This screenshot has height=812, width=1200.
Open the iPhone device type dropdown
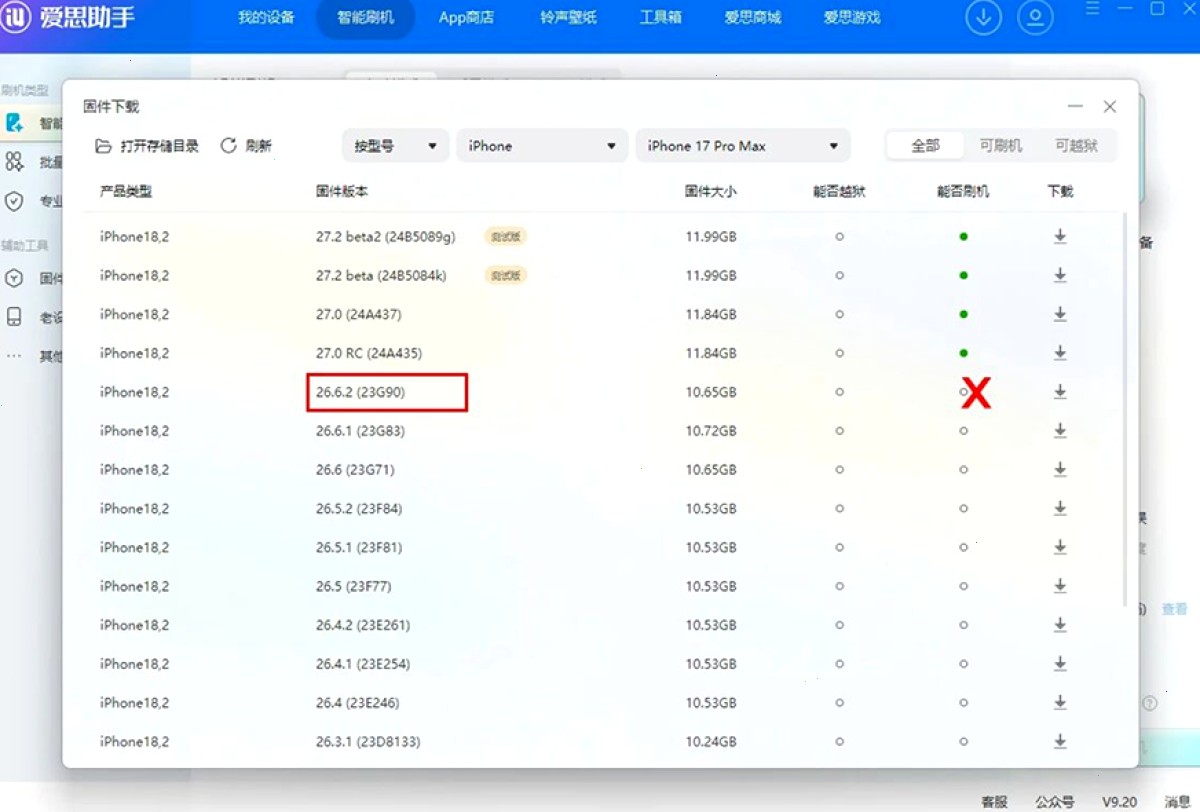click(542, 146)
